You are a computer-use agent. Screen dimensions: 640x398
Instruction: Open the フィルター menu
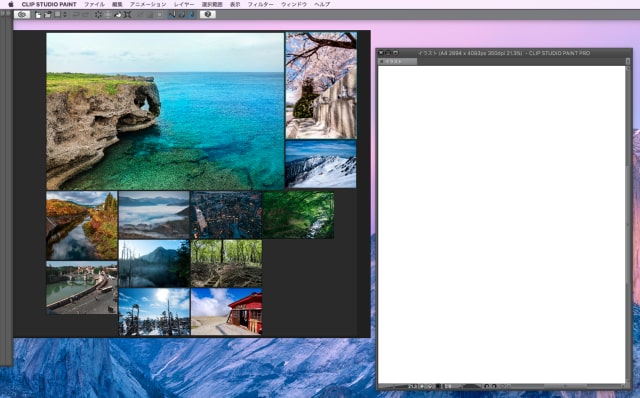pyautogui.click(x=260, y=4)
